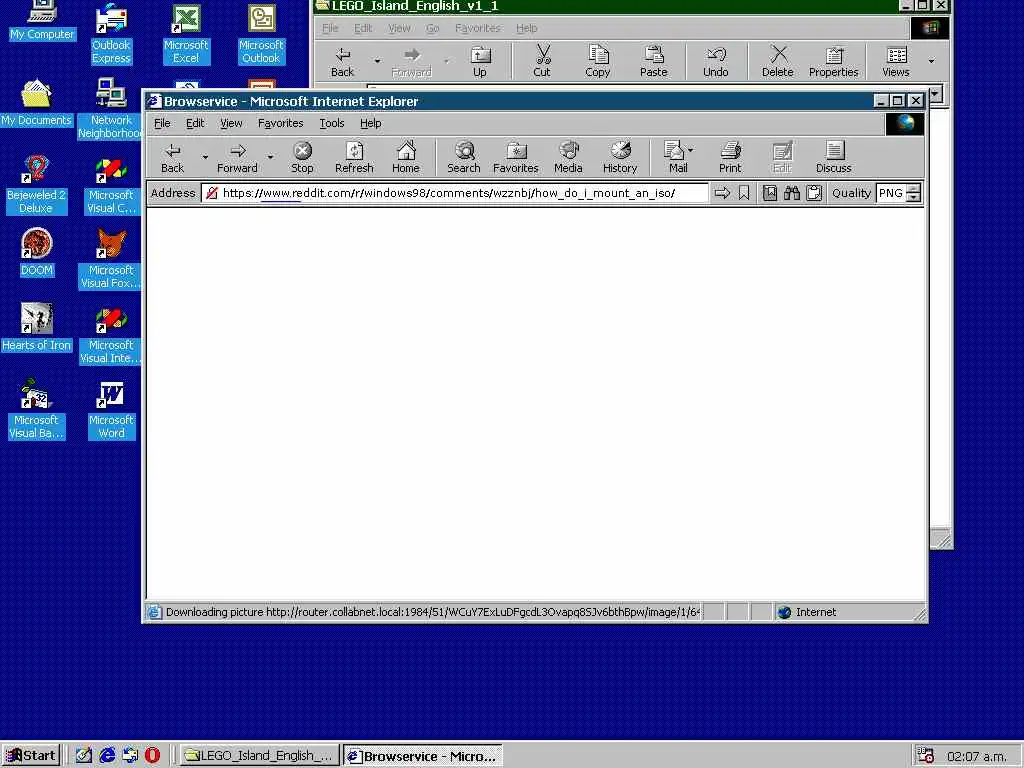
Task: Click the Mail toolbar icon
Action: click(x=675, y=158)
